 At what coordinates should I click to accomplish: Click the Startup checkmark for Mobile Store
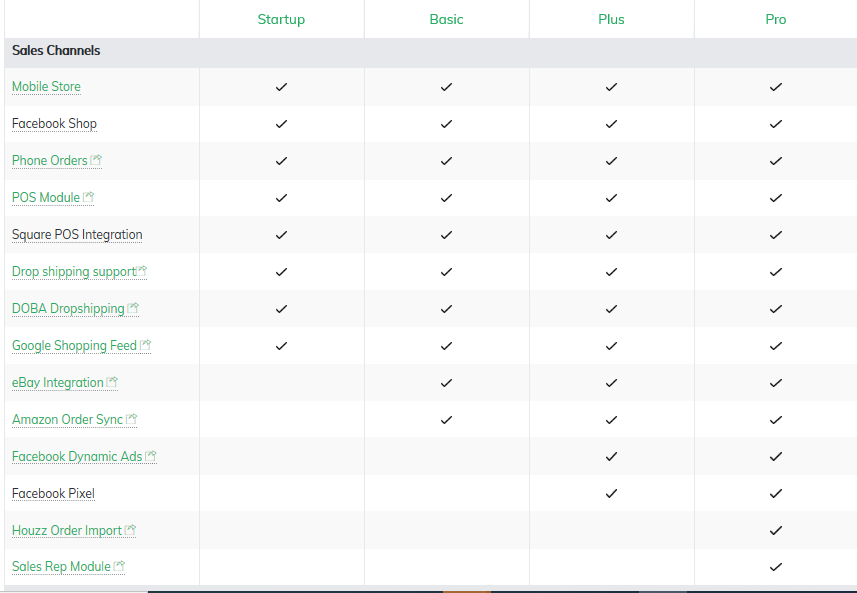(x=281, y=87)
